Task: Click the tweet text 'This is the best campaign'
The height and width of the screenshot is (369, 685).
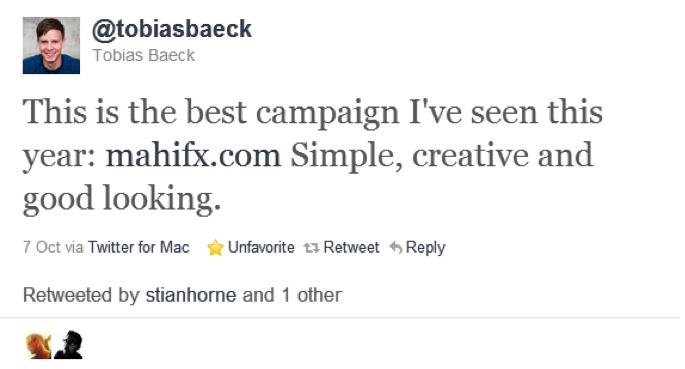Action: point(211,113)
